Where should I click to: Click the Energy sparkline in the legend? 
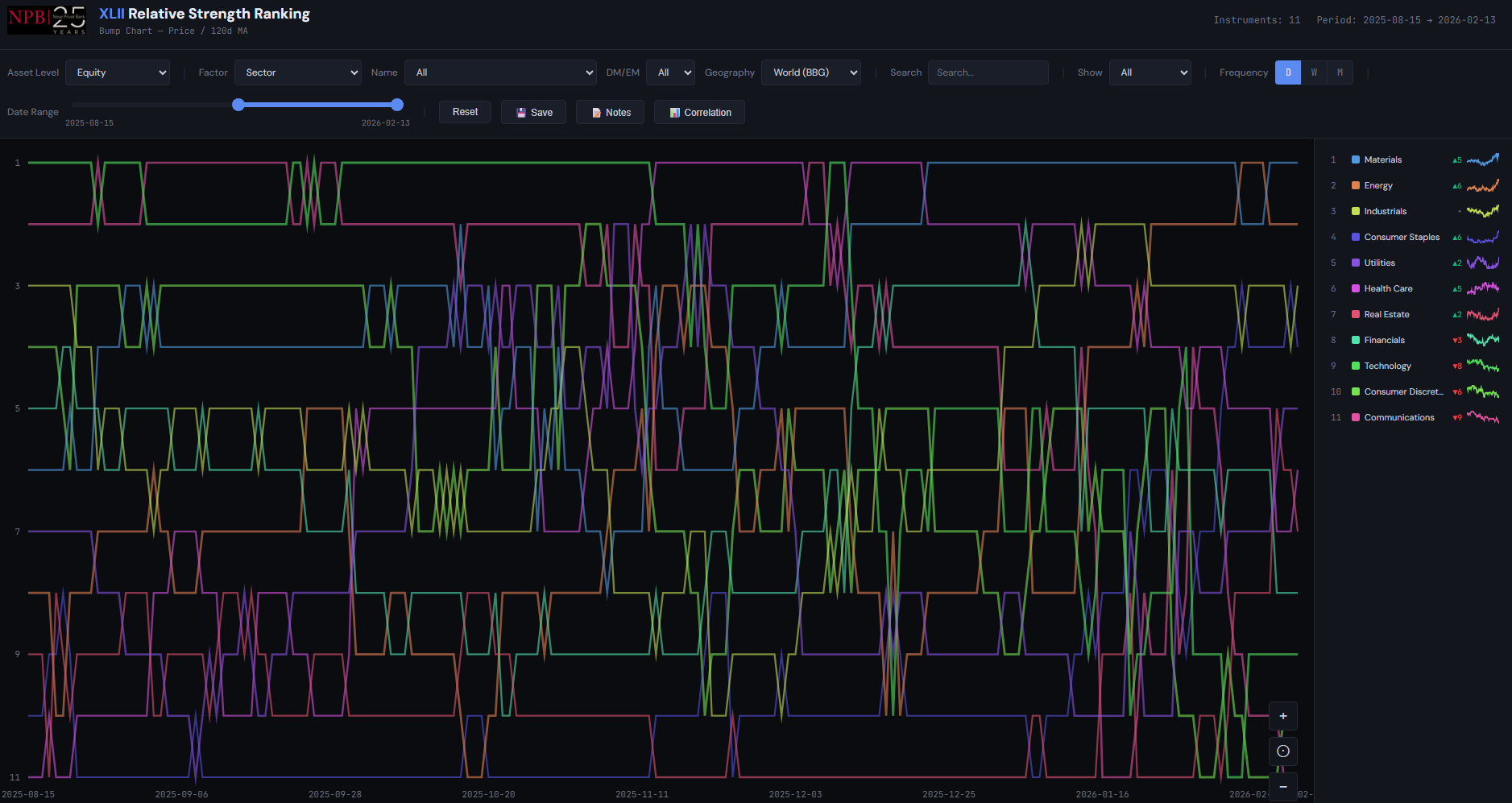click(1482, 186)
